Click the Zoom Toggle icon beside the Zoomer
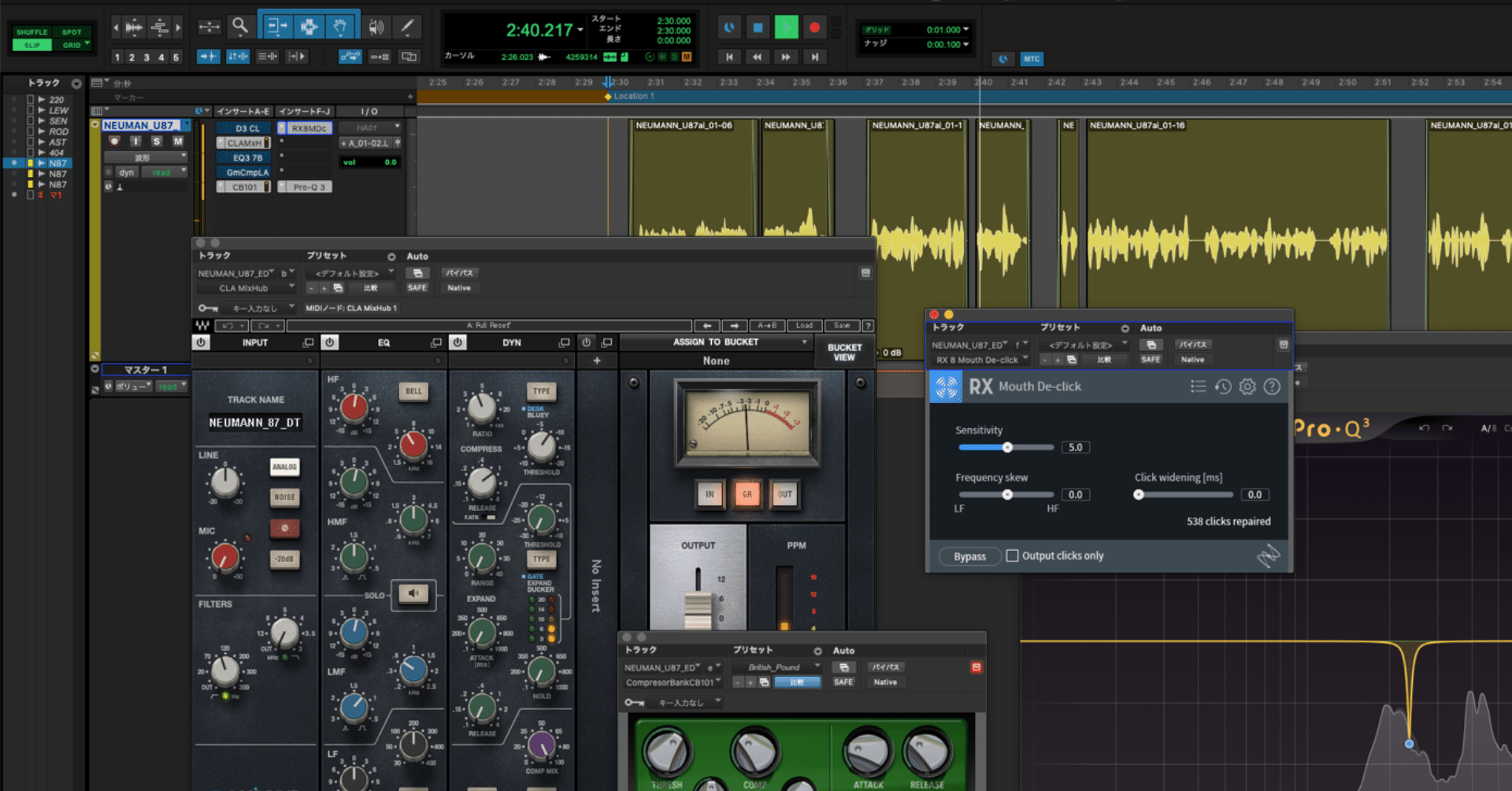This screenshot has height=791, width=1512. click(209, 27)
